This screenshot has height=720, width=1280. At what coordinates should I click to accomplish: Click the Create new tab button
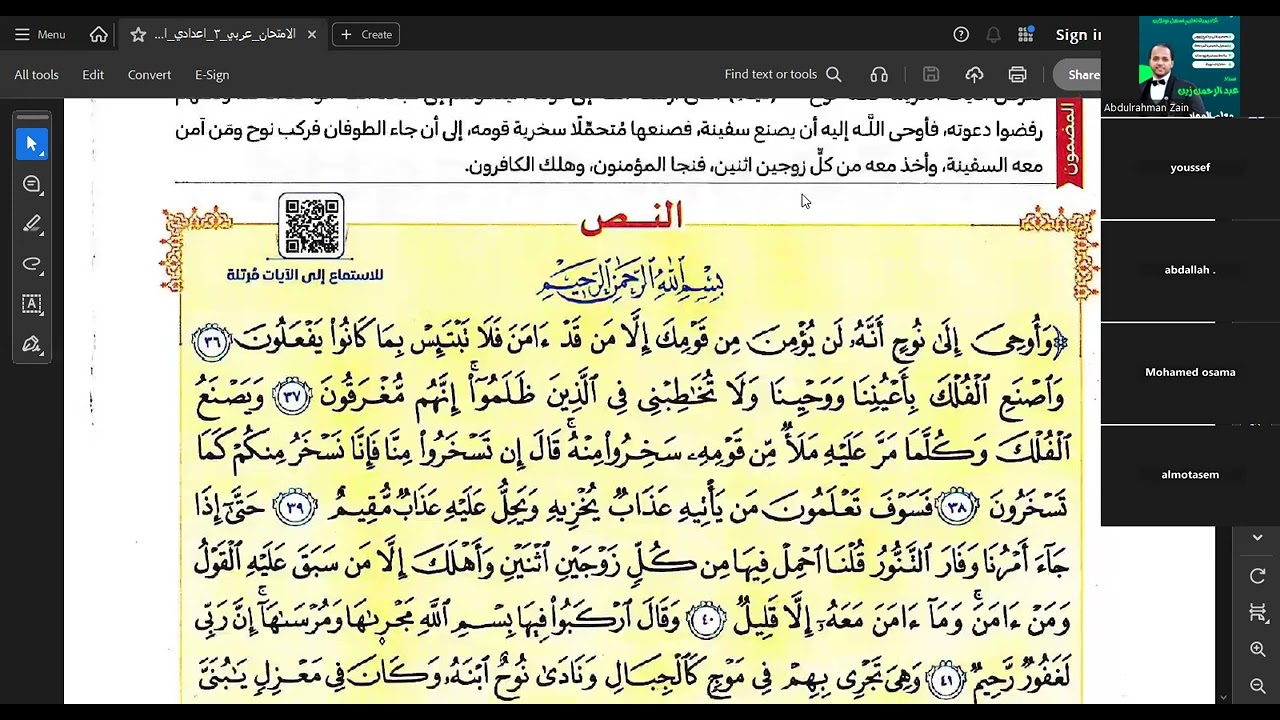pos(366,34)
